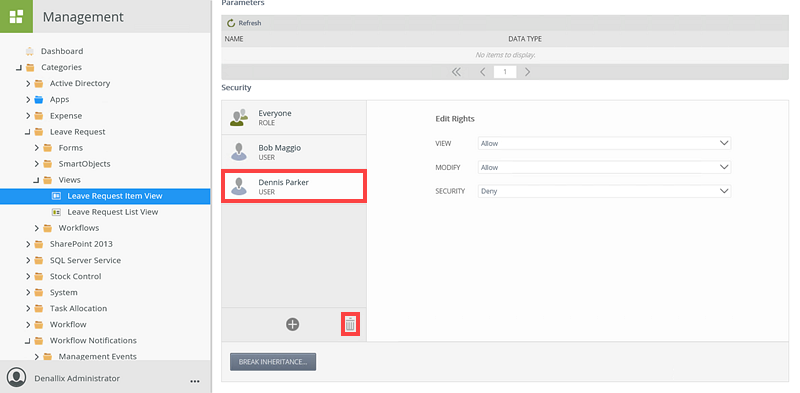Expand the Stock Control node

pyautogui.click(x=28, y=276)
